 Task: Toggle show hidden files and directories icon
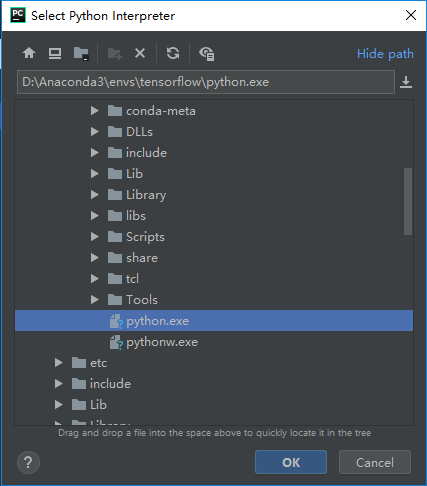click(x=207, y=54)
